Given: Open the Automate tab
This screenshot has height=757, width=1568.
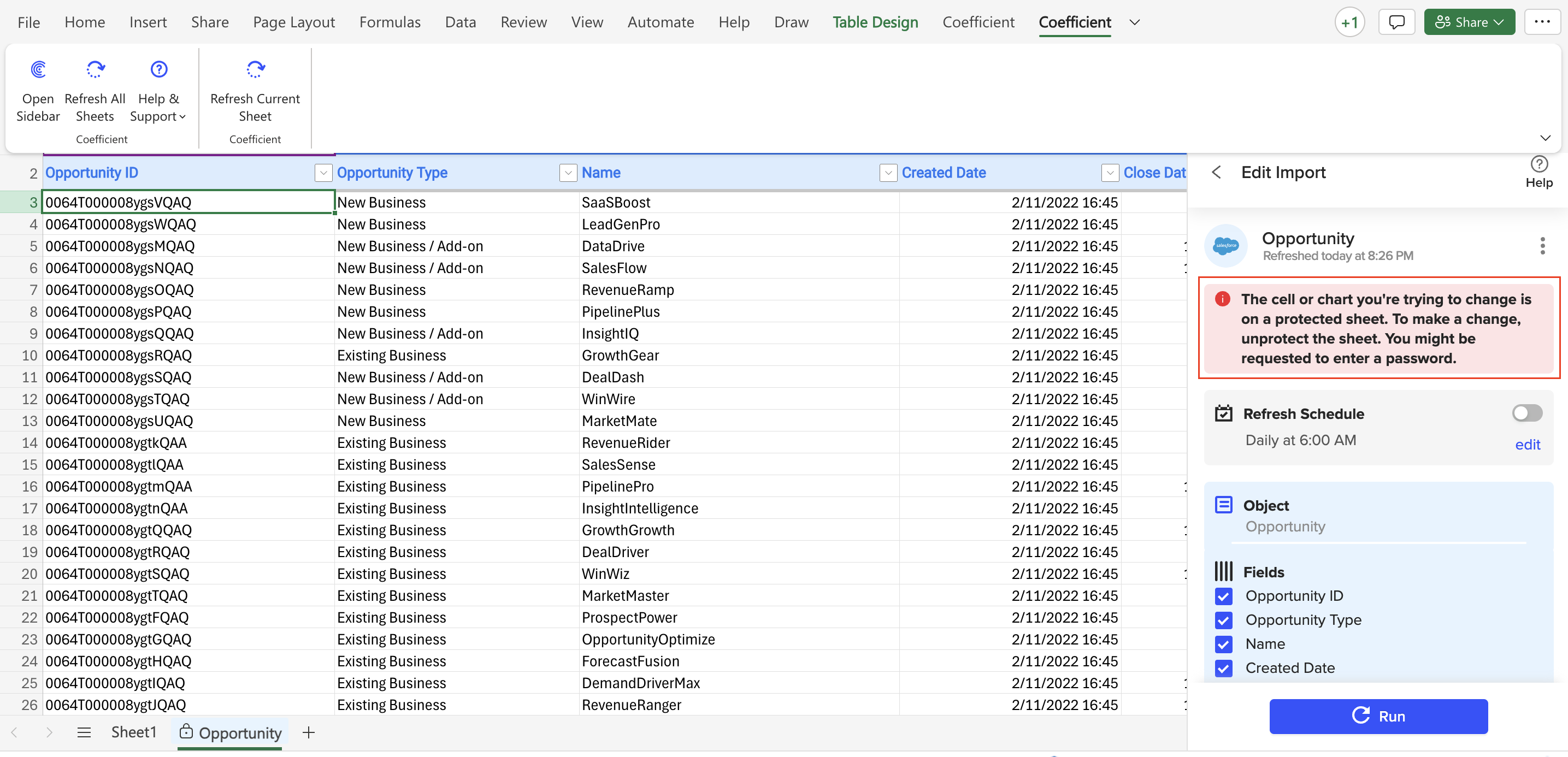Looking at the screenshot, I should pyautogui.click(x=661, y=22).
